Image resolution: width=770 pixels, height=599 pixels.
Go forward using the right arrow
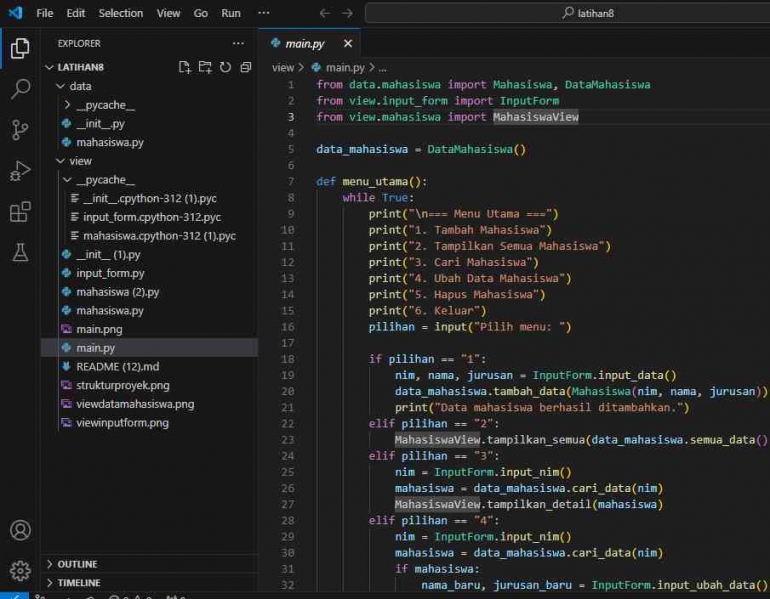coord(347,13)
